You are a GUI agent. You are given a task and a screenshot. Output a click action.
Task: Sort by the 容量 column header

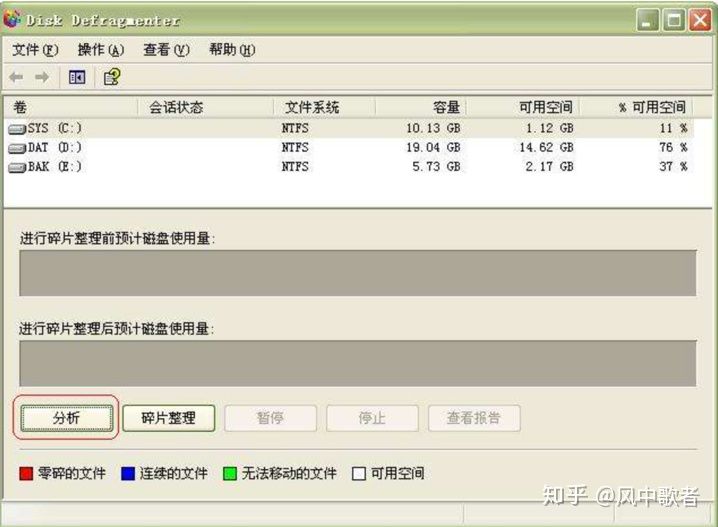(420, 108)
